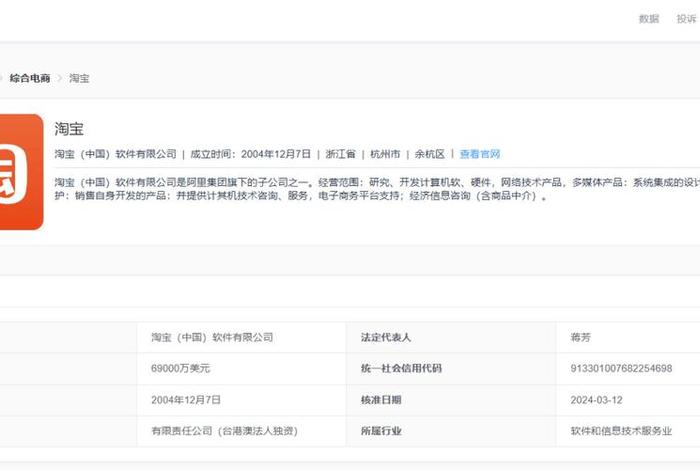Image resolution: width=700 pixels, height=470 pixels.
Task: Click legal representative name 蒋芳
Action: pyautogui.click(x=580, y=337)
